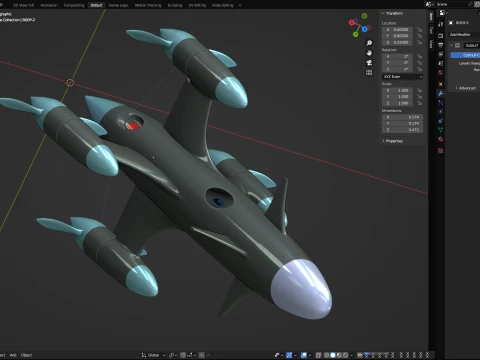480x360 pixels.
Task: Open the Object Constraints tab icon
Action: click(441, 121)
